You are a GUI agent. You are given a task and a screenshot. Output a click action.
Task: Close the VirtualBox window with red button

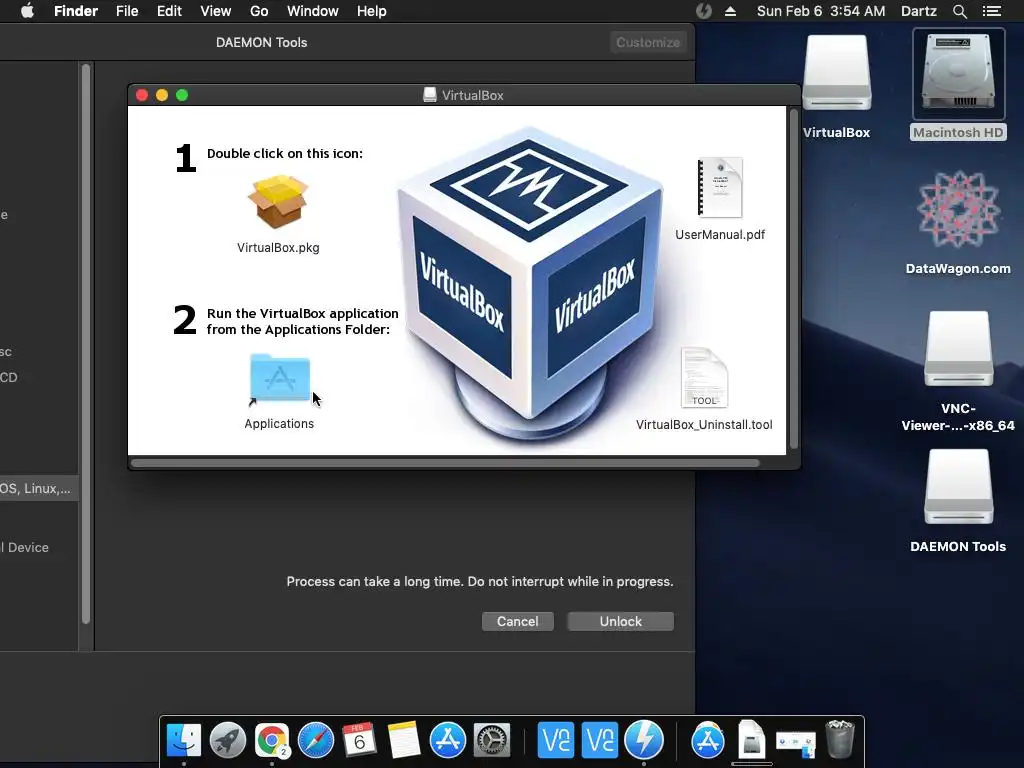click(x=142, y=95)
